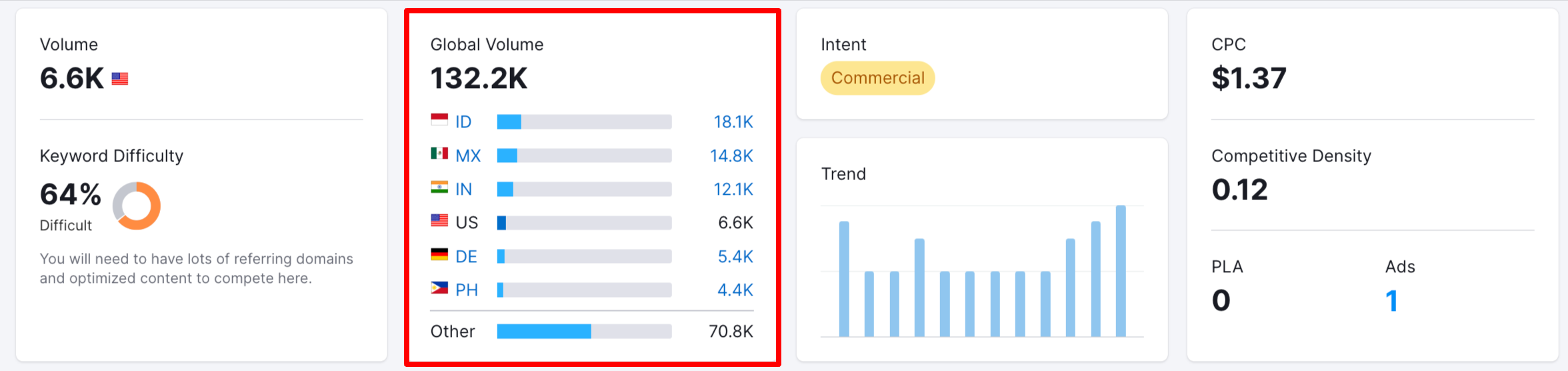This screenshot has width=1568, height=371.
Task: Click the US flag beside Volume 6.6K
Action: (x=120, y=79)
